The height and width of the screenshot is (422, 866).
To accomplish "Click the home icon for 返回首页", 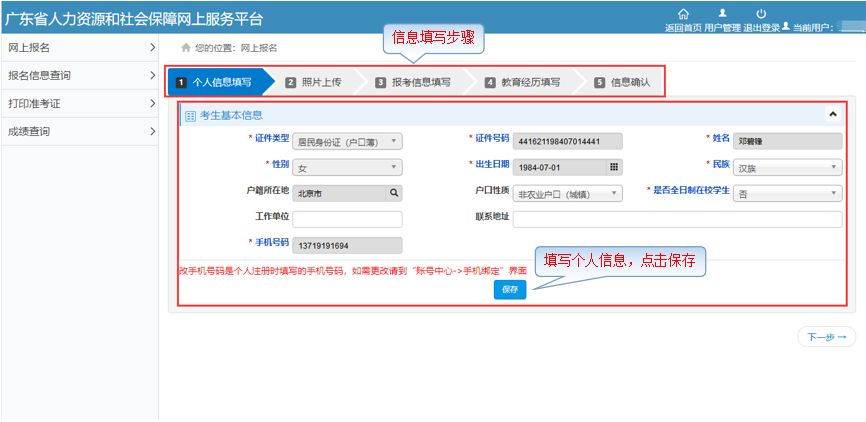I will 683,13.
